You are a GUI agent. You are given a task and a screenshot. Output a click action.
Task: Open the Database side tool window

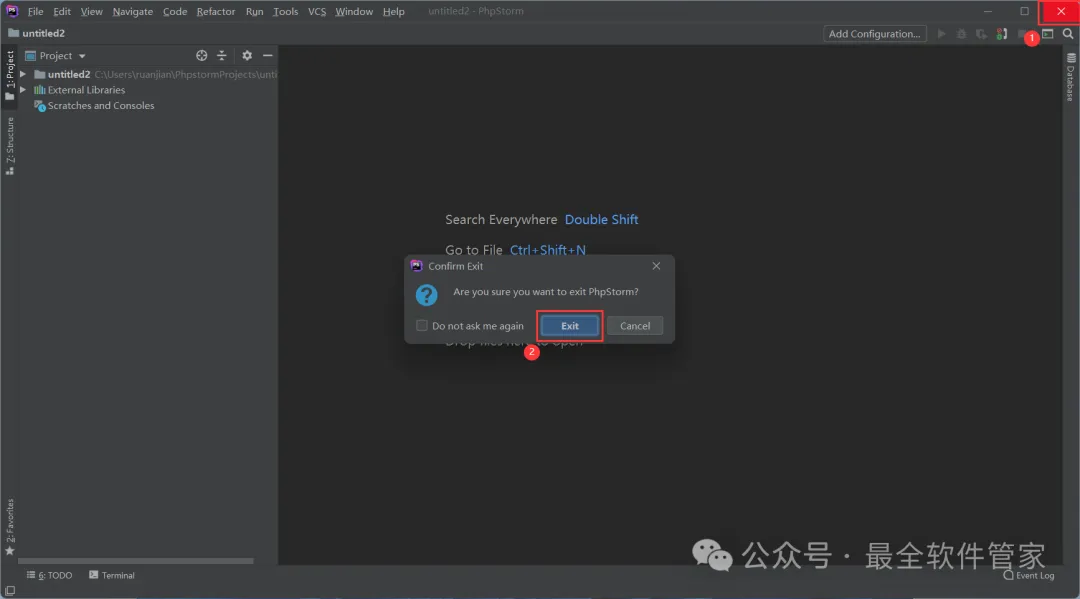click(x=1070, y=77)
